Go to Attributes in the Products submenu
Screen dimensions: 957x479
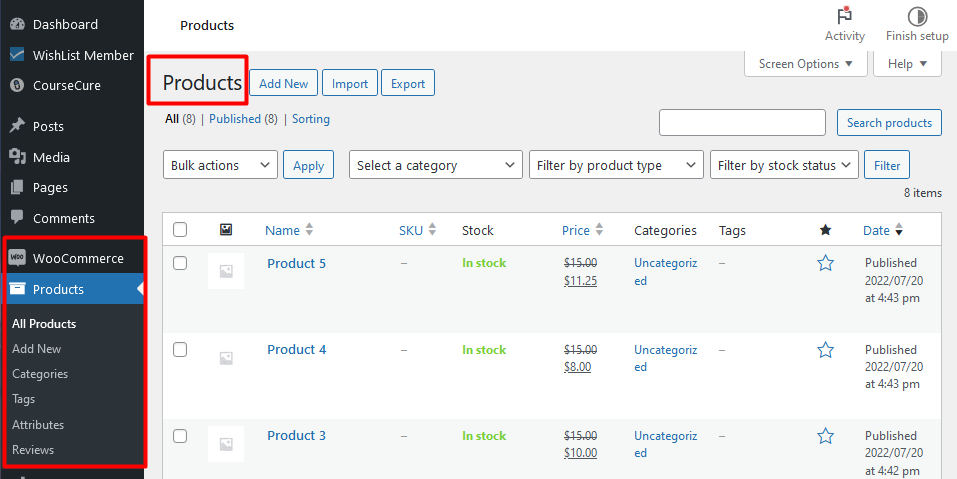(38, 425)
